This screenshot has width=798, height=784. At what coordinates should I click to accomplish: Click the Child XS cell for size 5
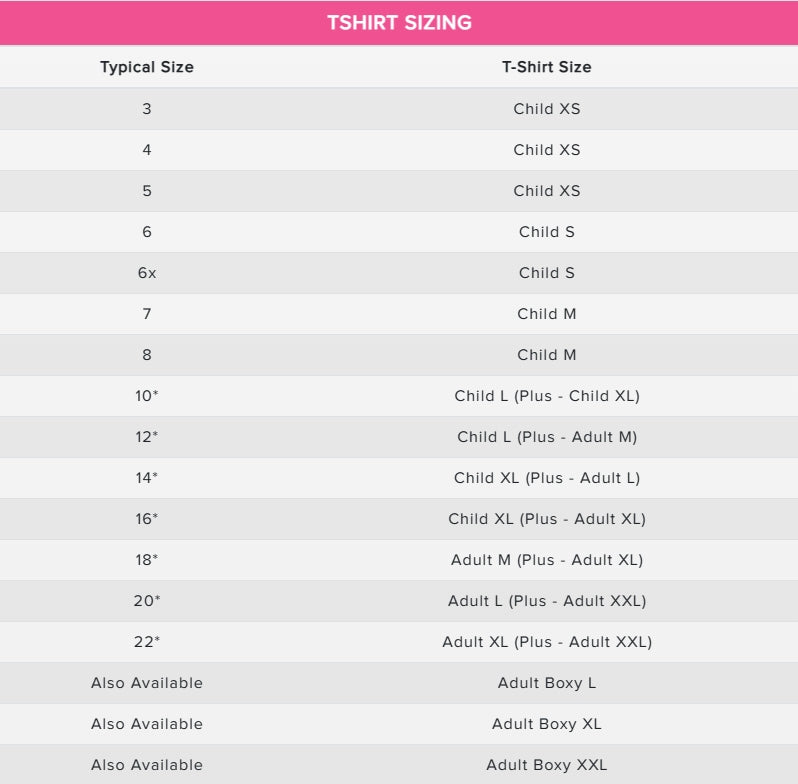point(546,190)
